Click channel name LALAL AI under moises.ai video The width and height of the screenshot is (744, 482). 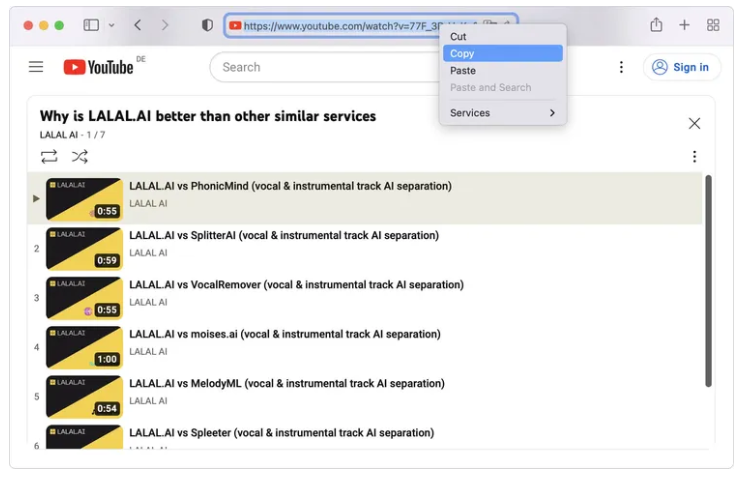point(149,352)
